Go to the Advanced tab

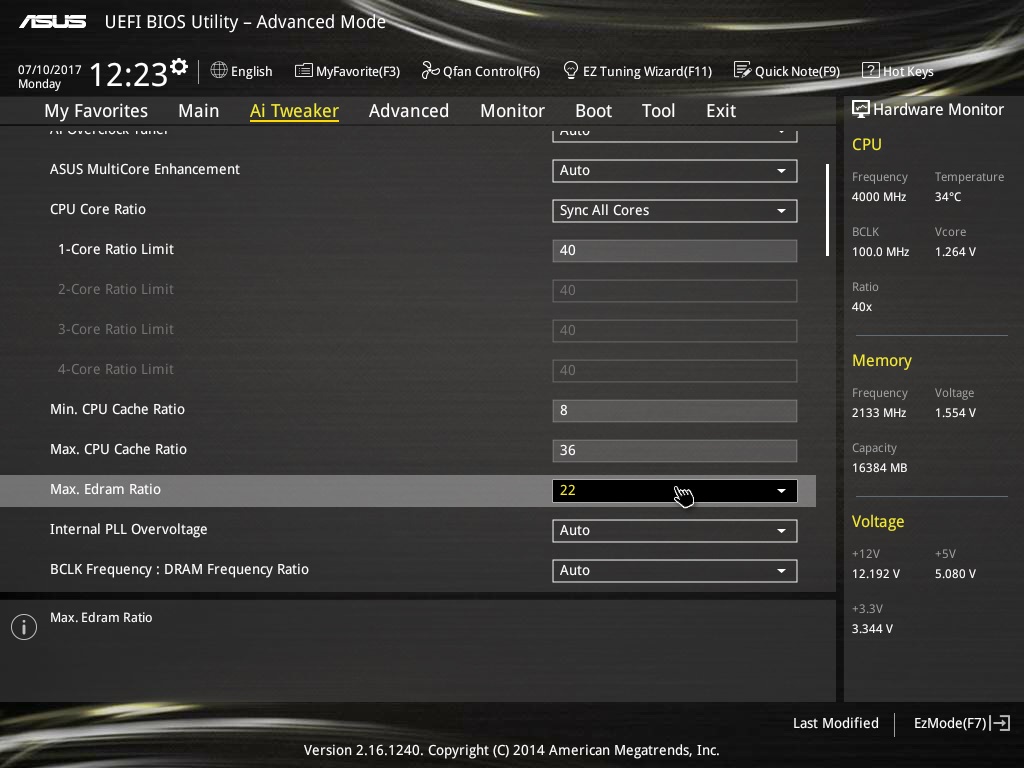pos(409,111)
